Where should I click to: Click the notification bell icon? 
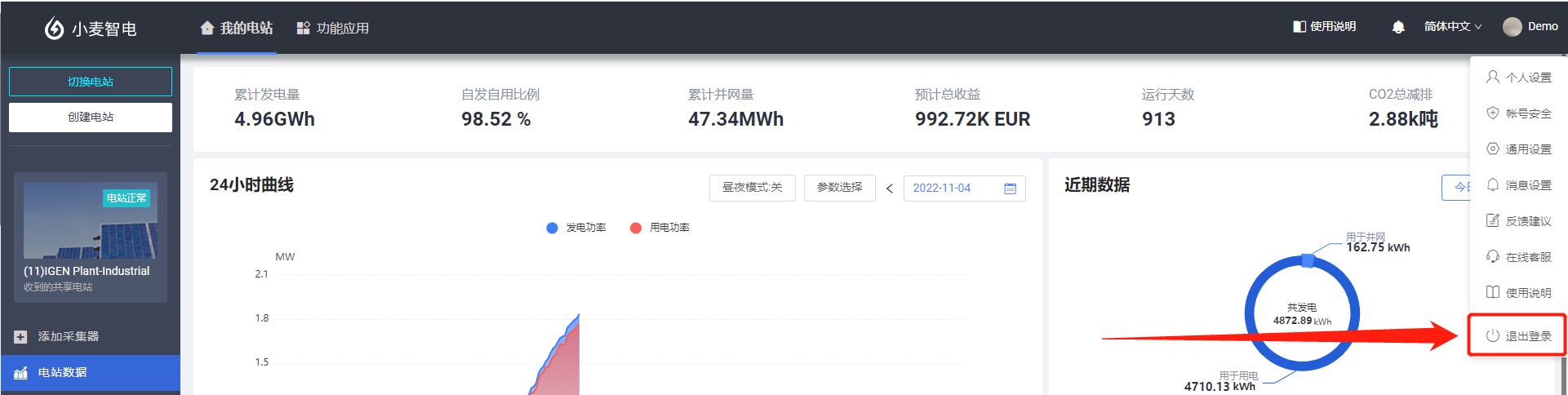pyautogui.click(x=1398, y=27)
